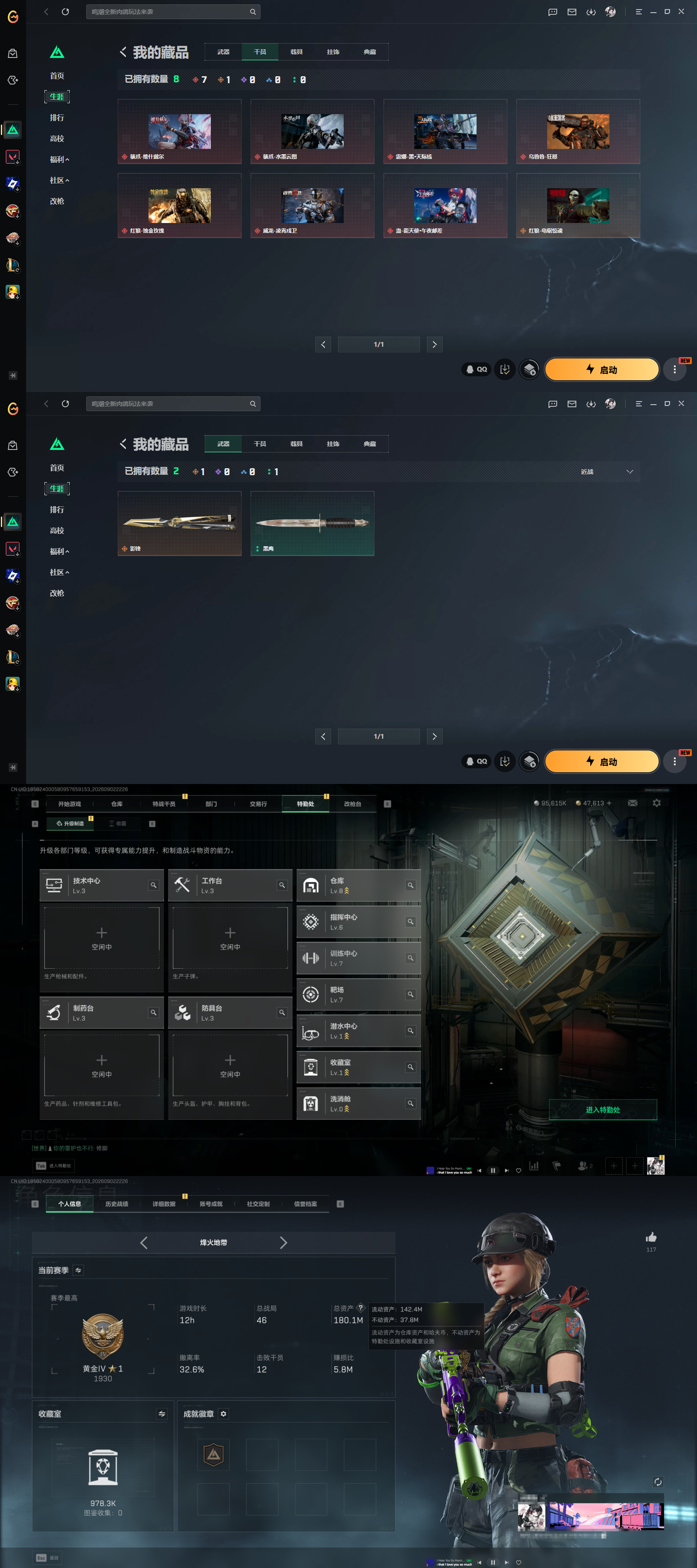Select the 影锋 melee weapon card
The width and height of the screenshot is (697, 1568).
[179, 524]
